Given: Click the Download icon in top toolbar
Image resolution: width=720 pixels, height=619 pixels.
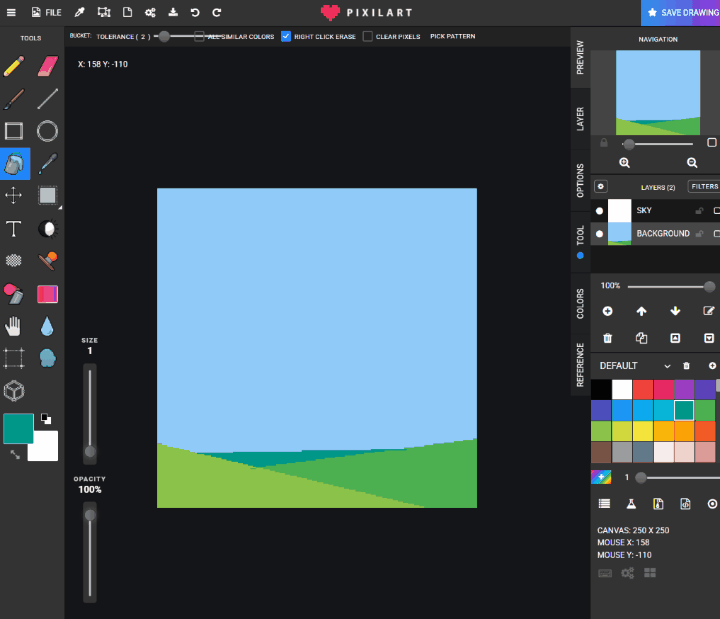Looking at the screenshot, I should (173, 12).
